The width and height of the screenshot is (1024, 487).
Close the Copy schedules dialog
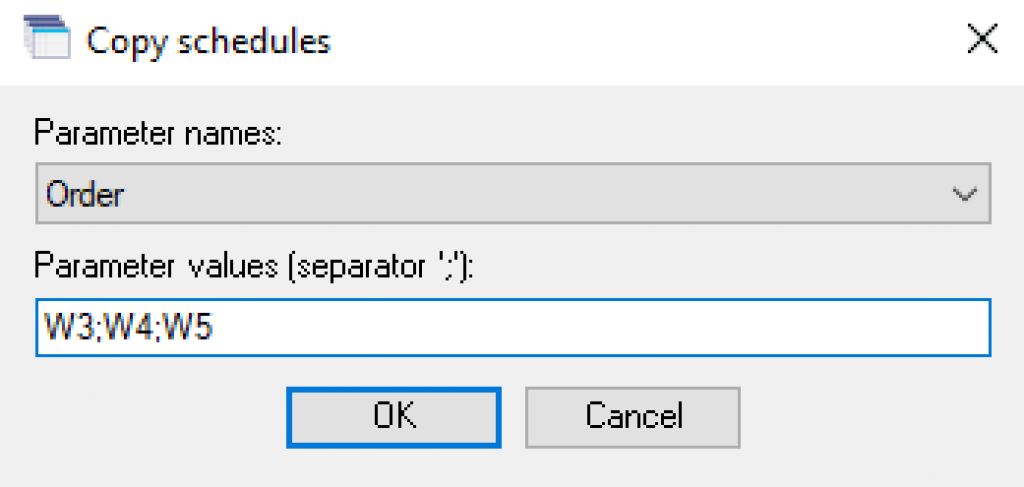point(982,40)
